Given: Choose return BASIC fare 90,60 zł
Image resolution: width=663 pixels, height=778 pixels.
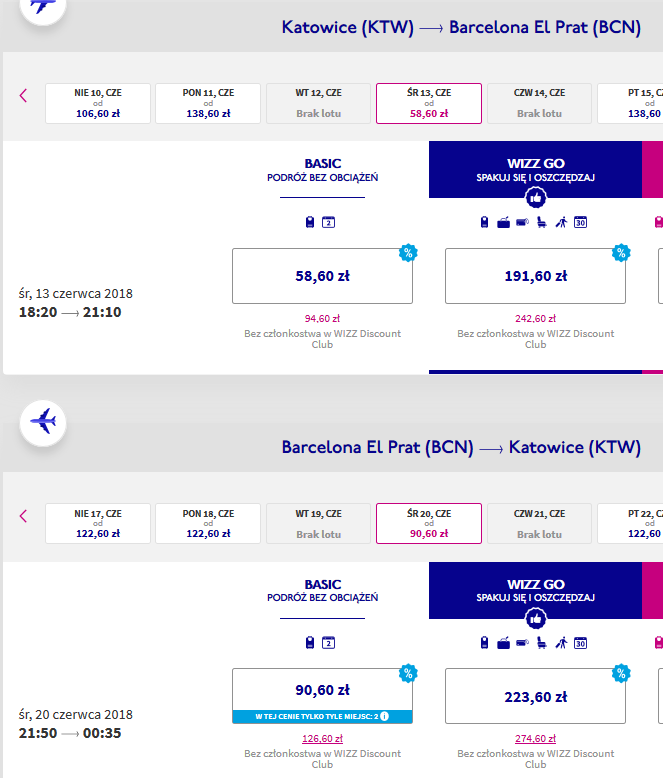Looking at the screenshot, I should click(322, 696).
